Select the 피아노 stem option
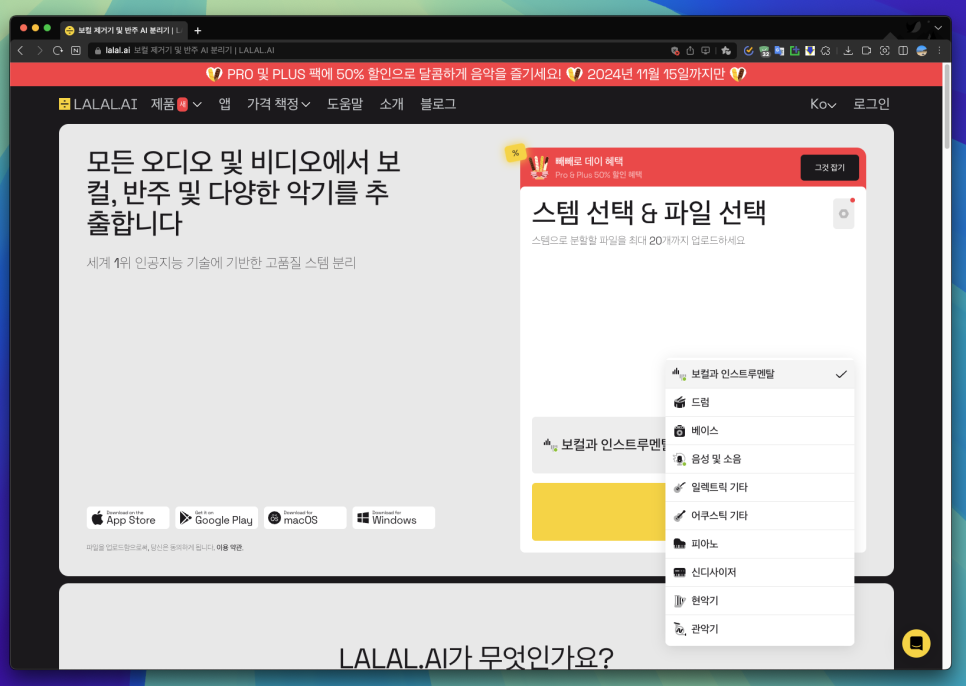The image size is (966, 686). click(760, 544)
